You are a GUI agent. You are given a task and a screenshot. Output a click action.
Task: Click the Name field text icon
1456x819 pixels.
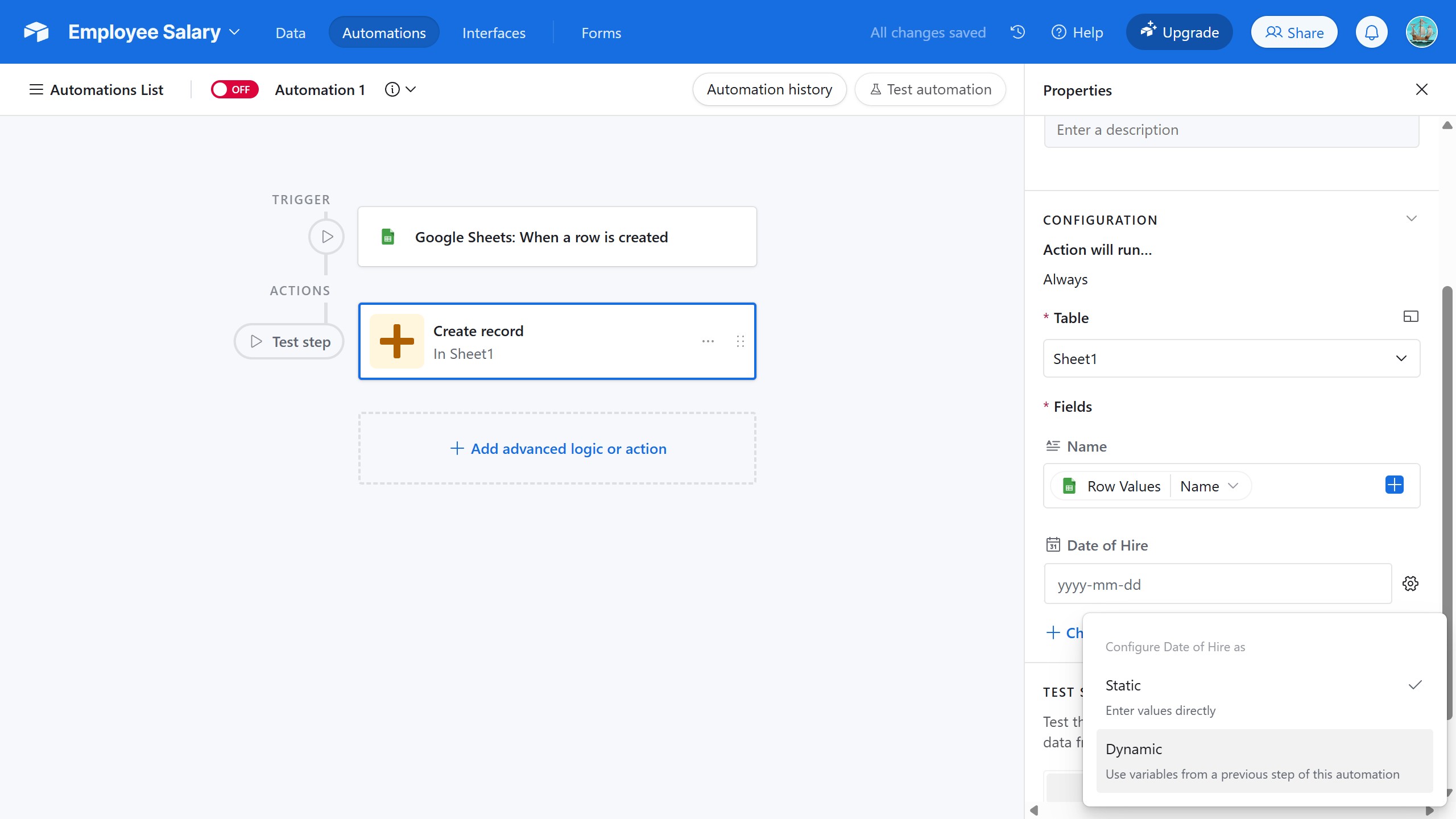coord(1053,446)
